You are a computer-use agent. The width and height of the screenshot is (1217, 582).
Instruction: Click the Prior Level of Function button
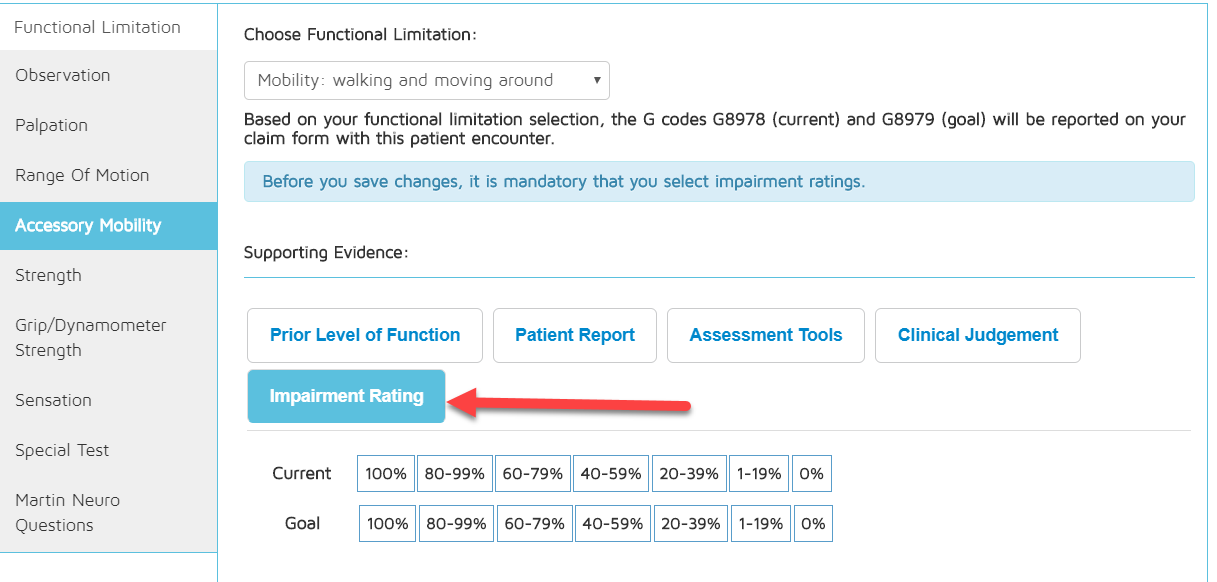tap(365, 335)
